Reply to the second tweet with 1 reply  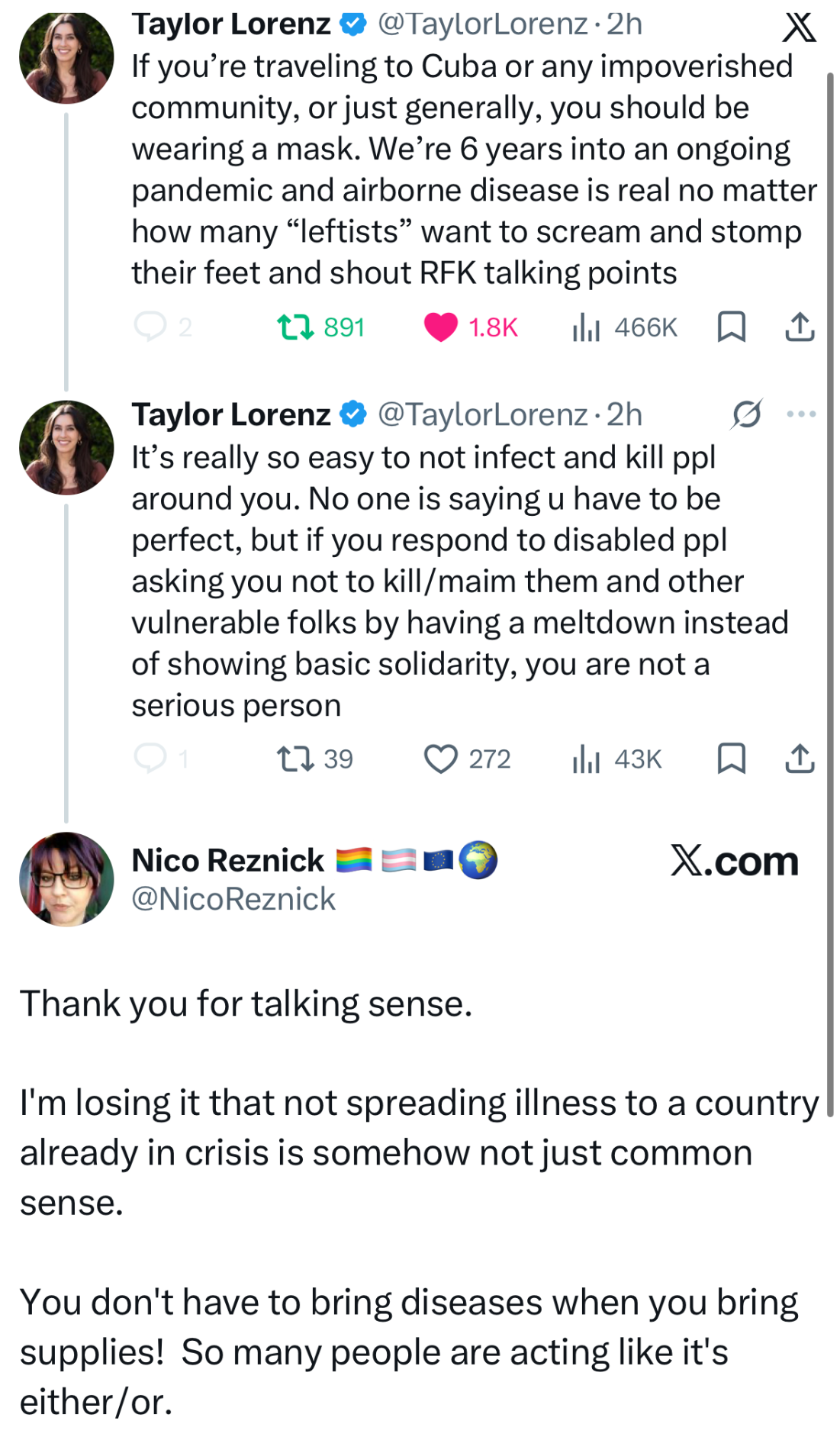tap(150, 759)
